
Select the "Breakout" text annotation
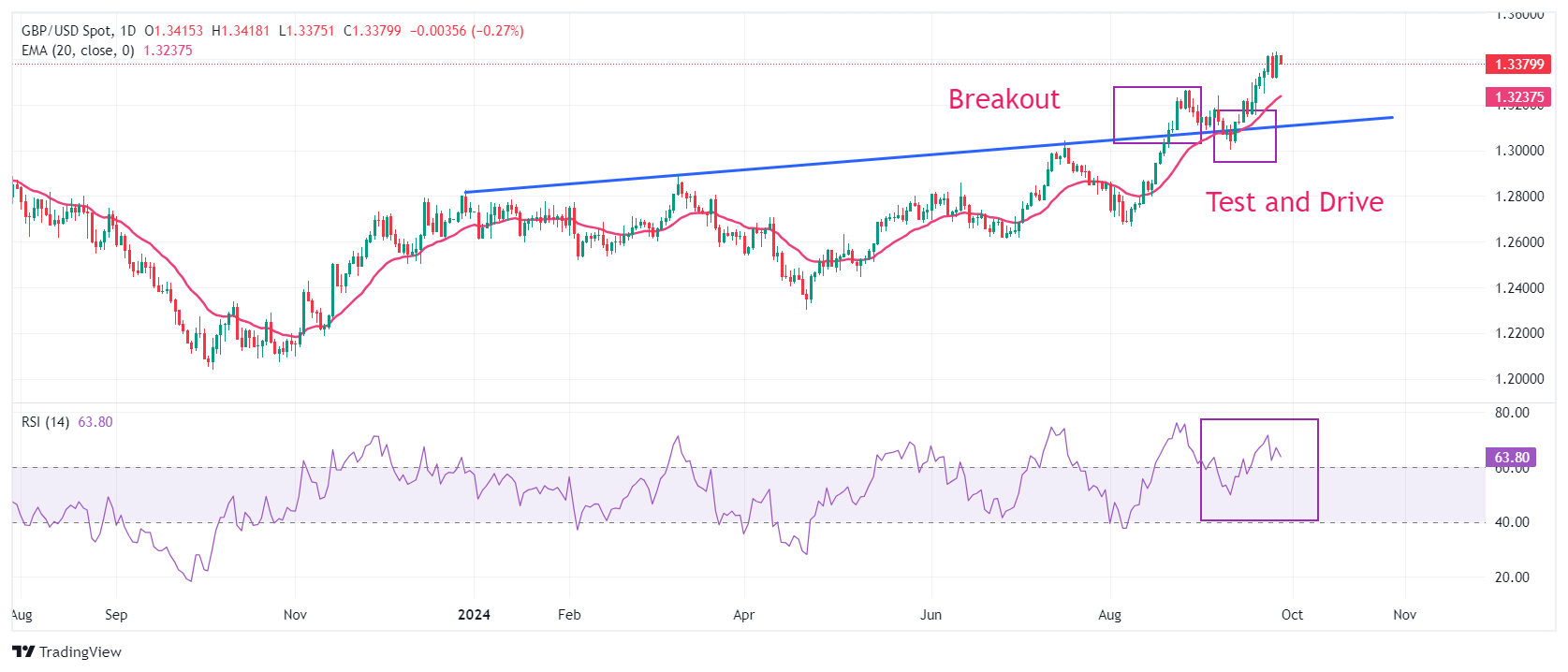click(x=1004, y=99)
